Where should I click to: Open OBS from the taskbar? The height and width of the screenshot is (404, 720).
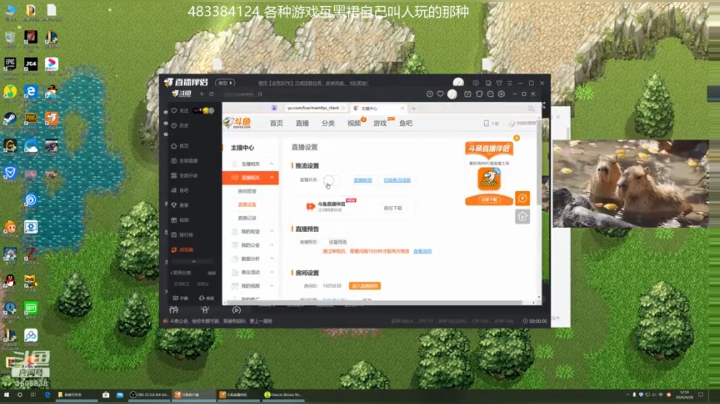tap(149, 395)
